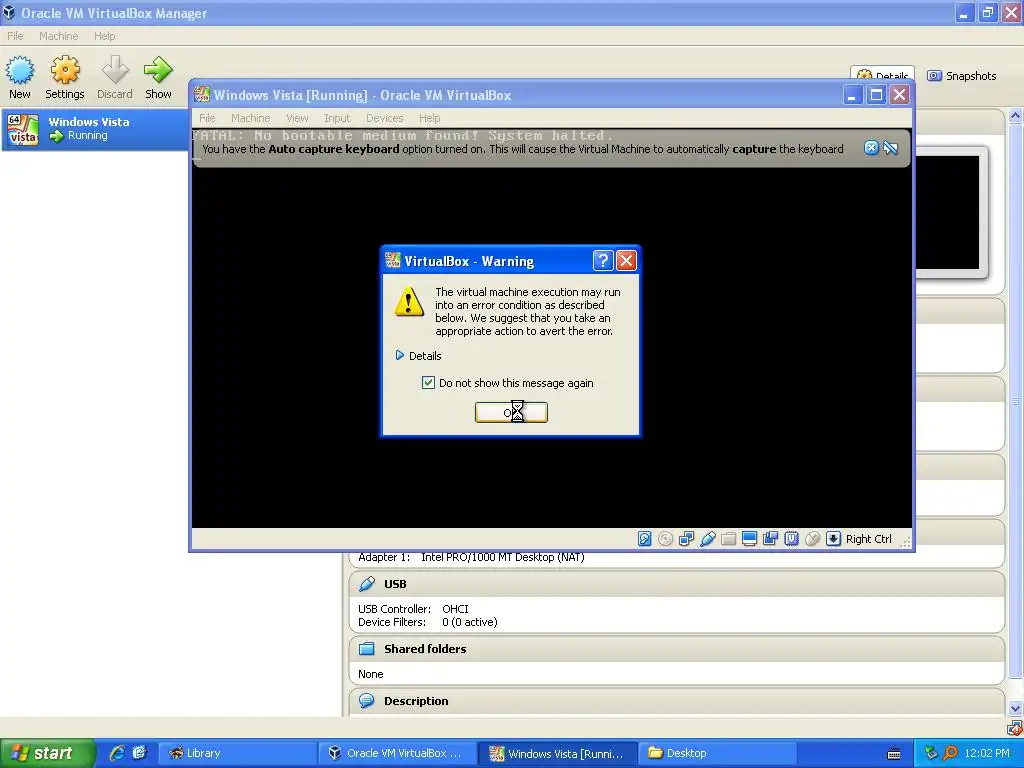1024x768 pixels.
Task: Click the Right Ctrl host key label
Action: pyautogui.click(x=869, y=539)
